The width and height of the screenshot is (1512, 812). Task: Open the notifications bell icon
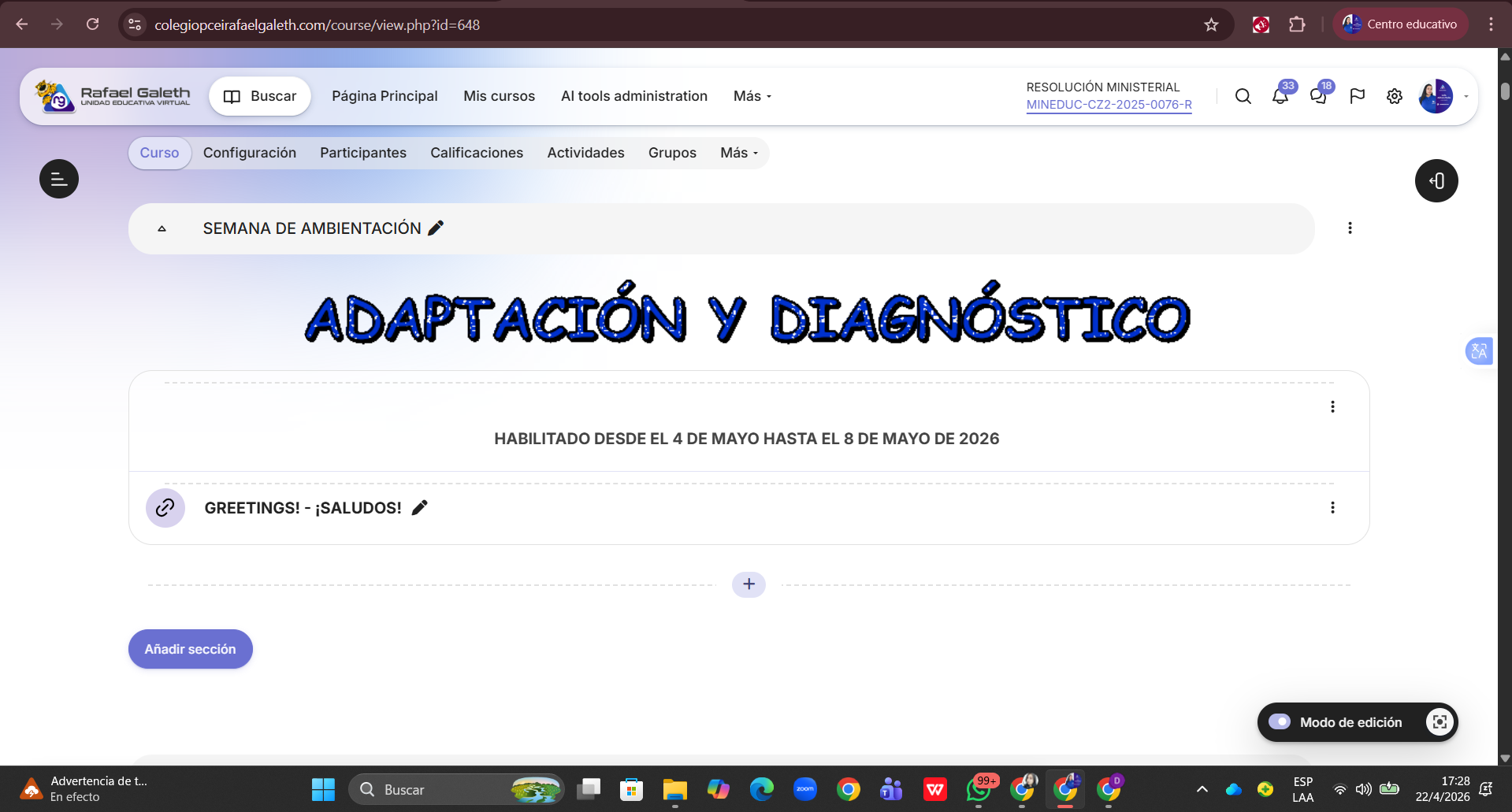click(x=1280, y=97)
